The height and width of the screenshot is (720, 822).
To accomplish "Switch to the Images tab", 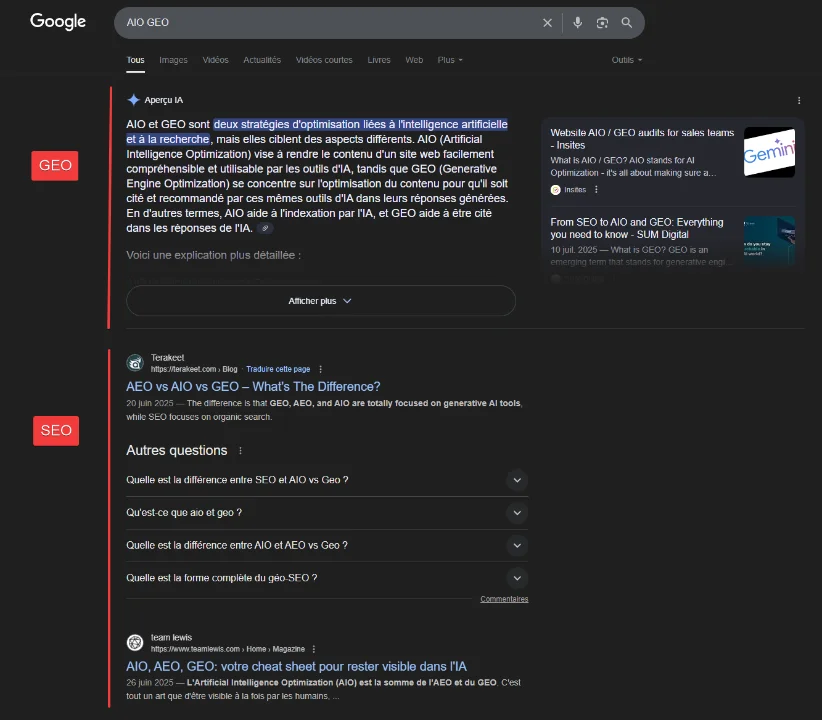I will click(x=173, y=60).
